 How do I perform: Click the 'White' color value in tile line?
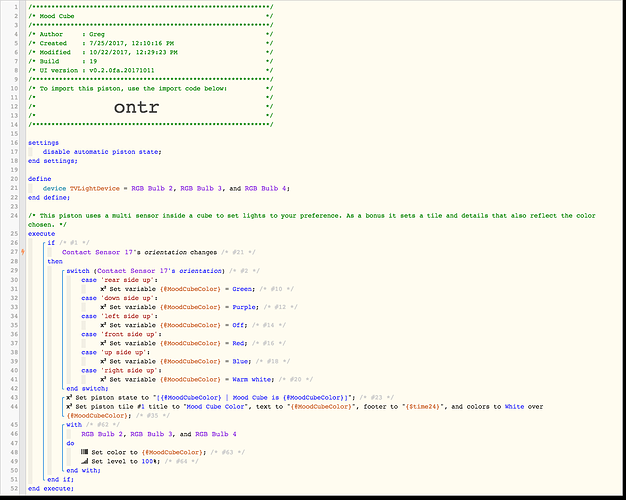click(514, 407)
